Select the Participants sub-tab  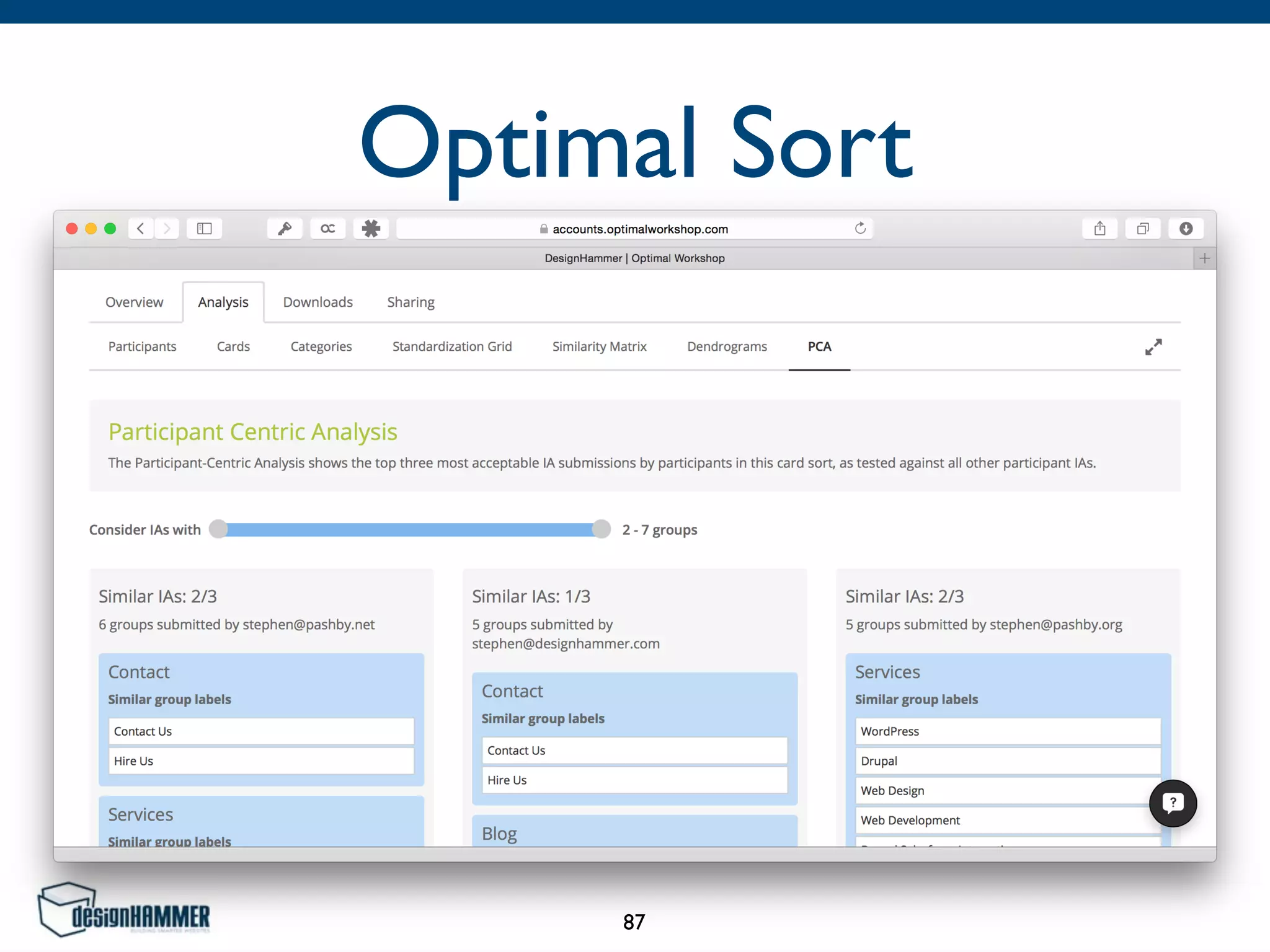pos(143,346)
